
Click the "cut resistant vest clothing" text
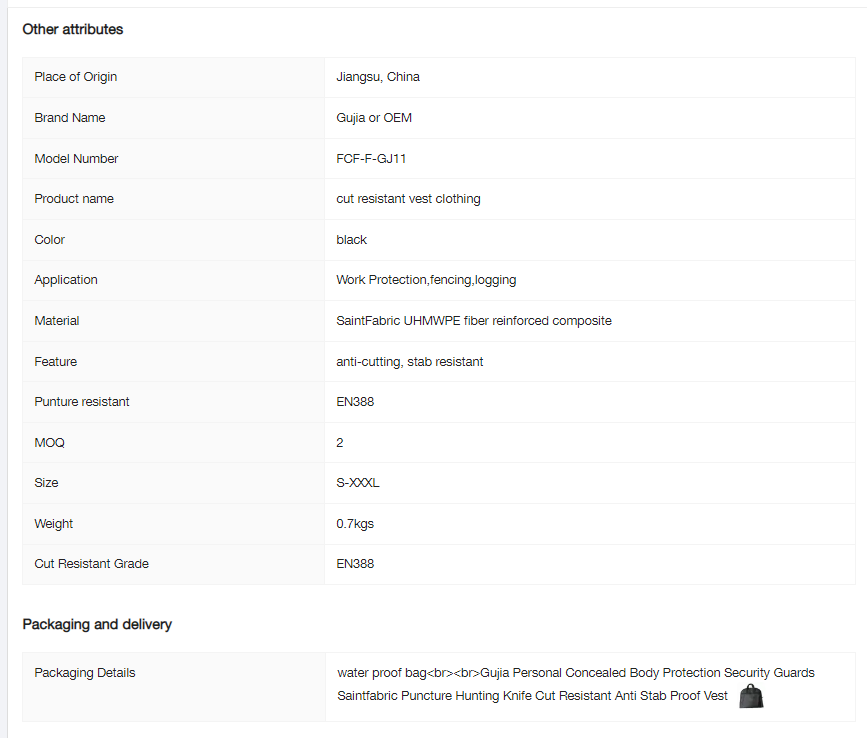[408, 199]
